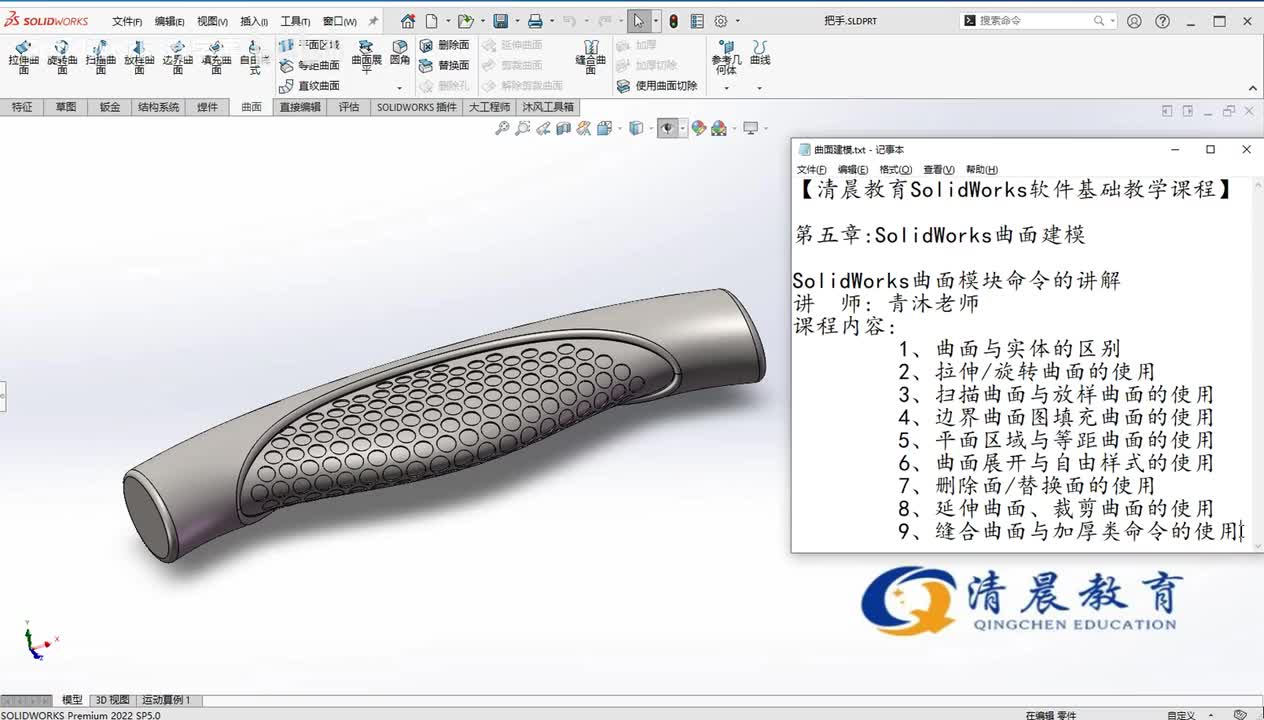Image resolution: width=1264 pixels, height=720 pixels.
Task: Click the Print icon
Action: 535,21
